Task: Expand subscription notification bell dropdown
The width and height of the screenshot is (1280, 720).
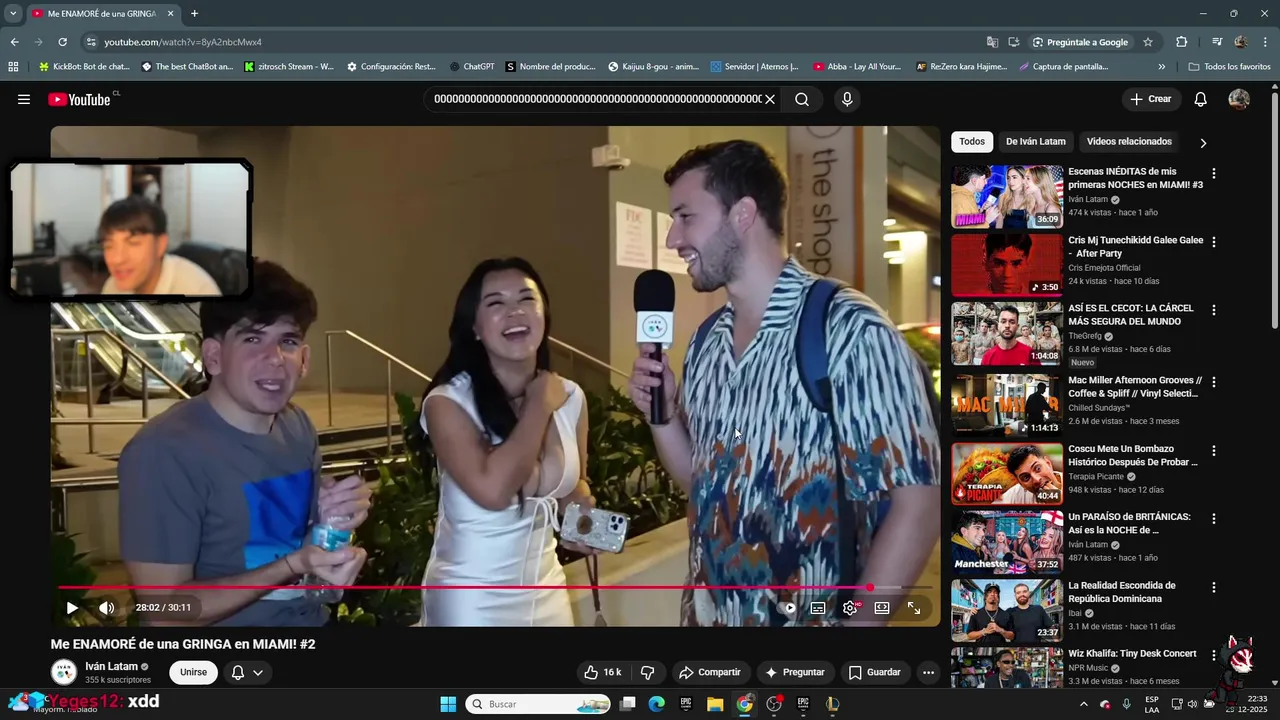Action: point(247,672)
